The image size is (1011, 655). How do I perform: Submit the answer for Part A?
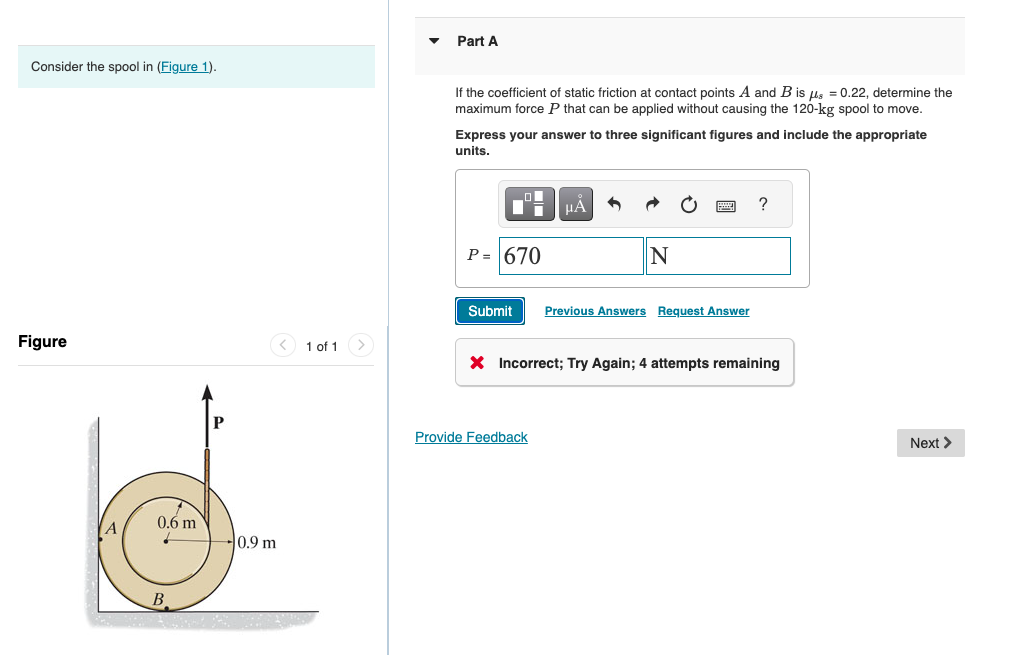click(489, 310)
